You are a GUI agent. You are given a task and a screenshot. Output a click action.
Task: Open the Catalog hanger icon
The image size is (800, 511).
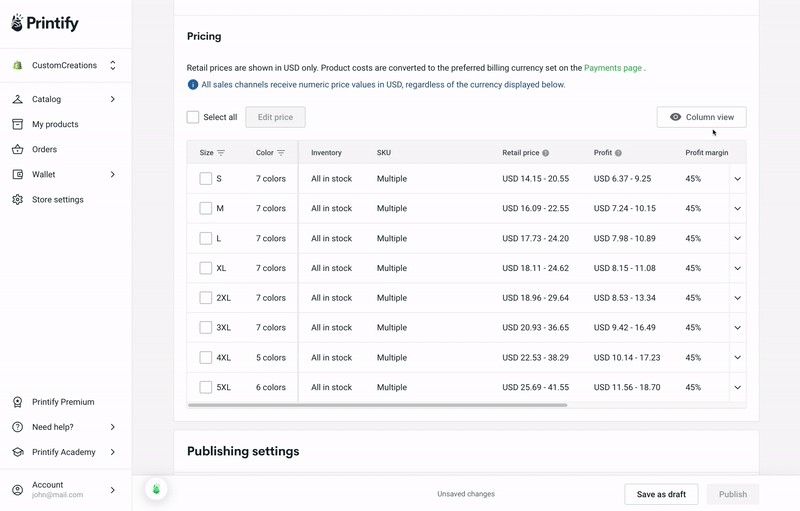tap(17, 99)
